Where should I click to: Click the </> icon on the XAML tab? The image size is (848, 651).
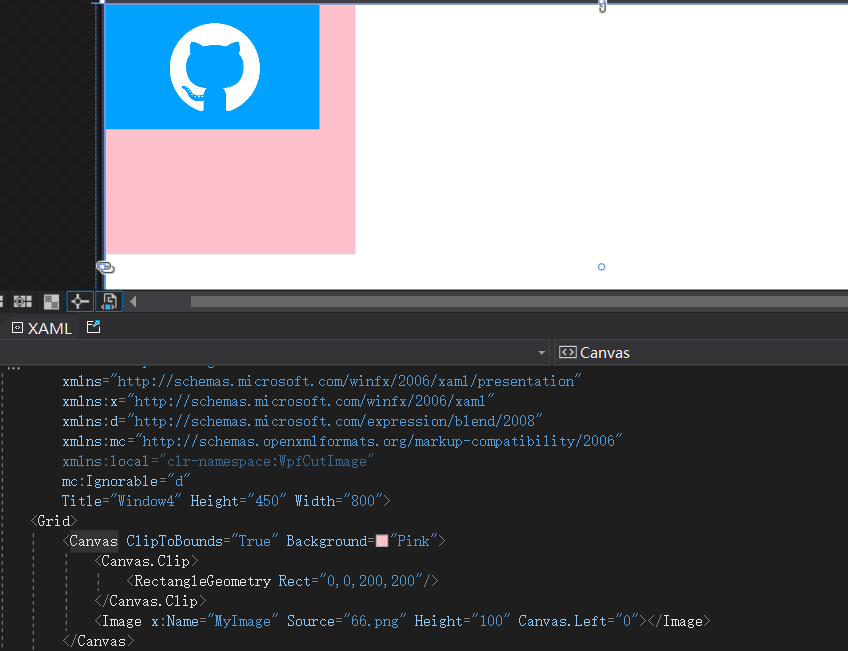click(16, 327)
